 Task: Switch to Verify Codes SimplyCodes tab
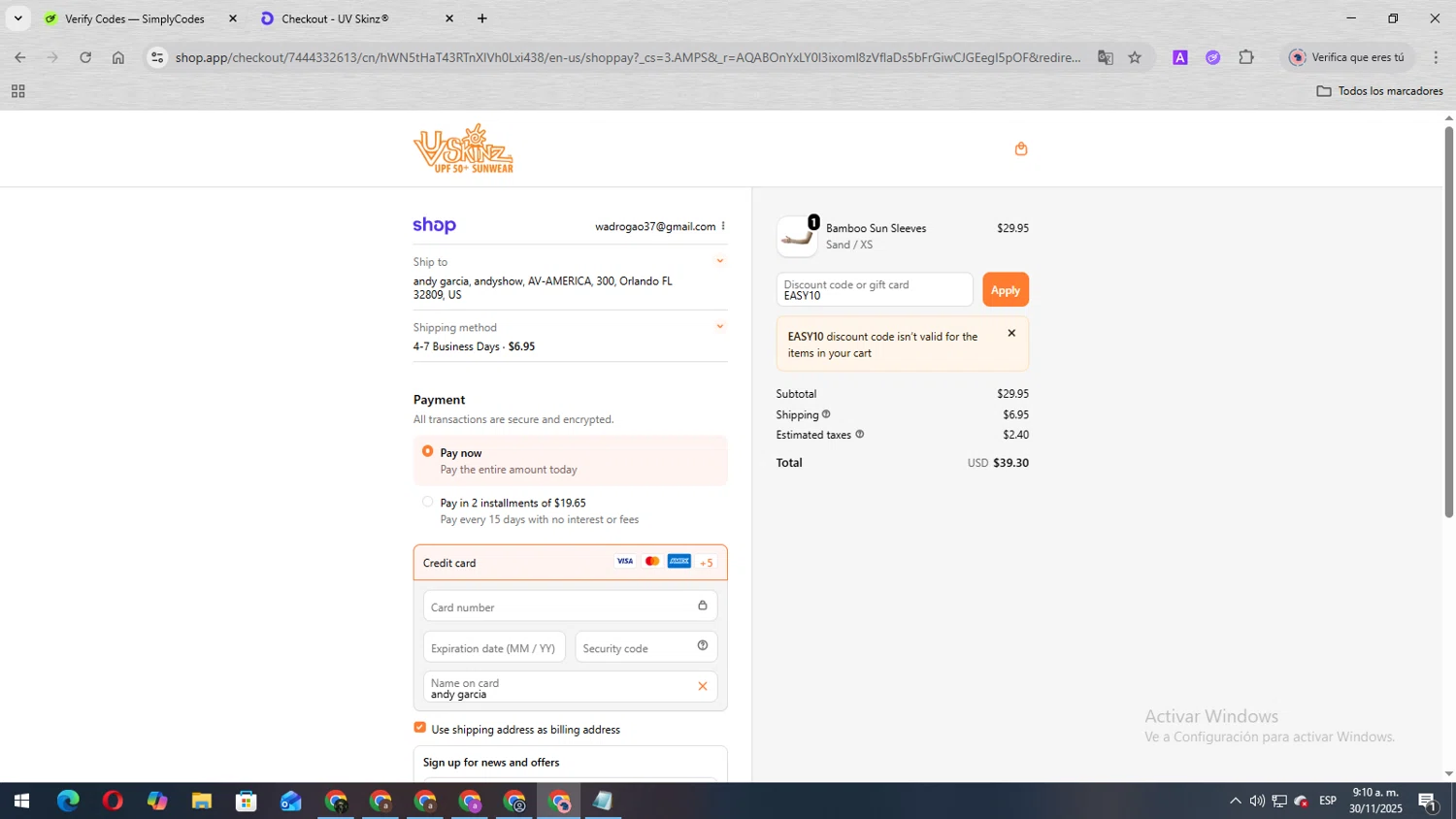[136, 18]
